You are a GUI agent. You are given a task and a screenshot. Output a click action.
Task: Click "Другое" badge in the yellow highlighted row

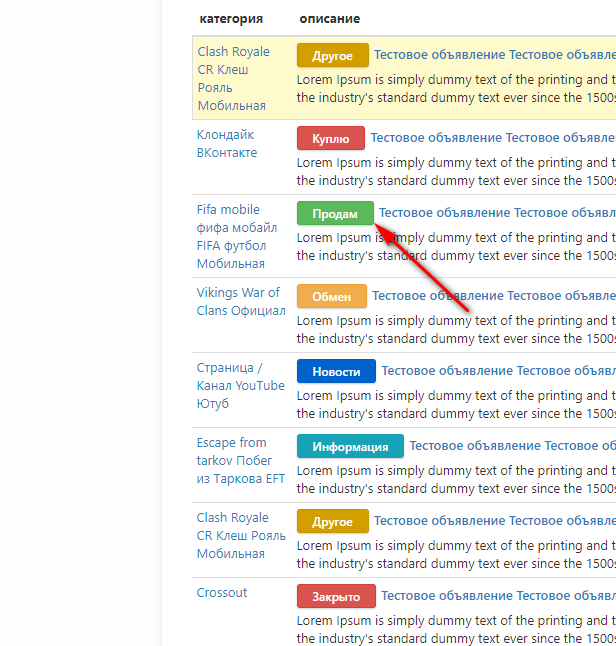click(332, 55)
